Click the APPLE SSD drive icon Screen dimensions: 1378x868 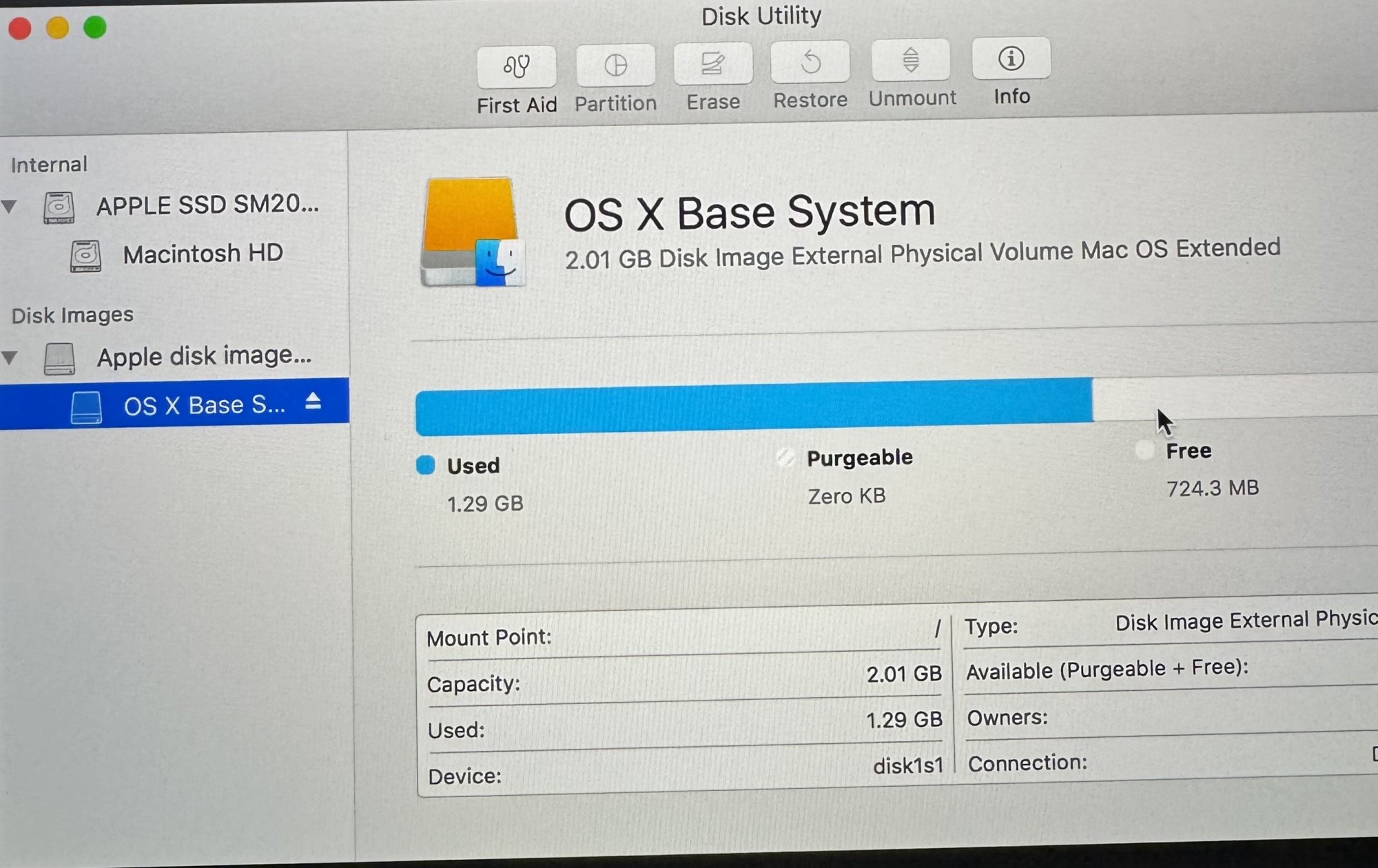[x=59, y=207]
